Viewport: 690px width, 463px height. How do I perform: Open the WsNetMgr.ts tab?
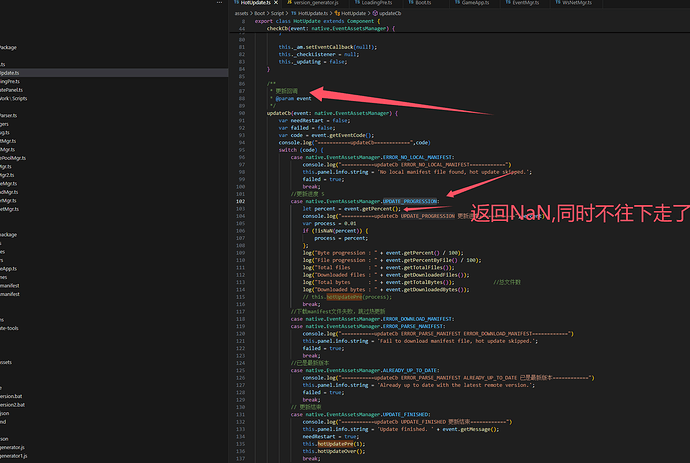574,3
